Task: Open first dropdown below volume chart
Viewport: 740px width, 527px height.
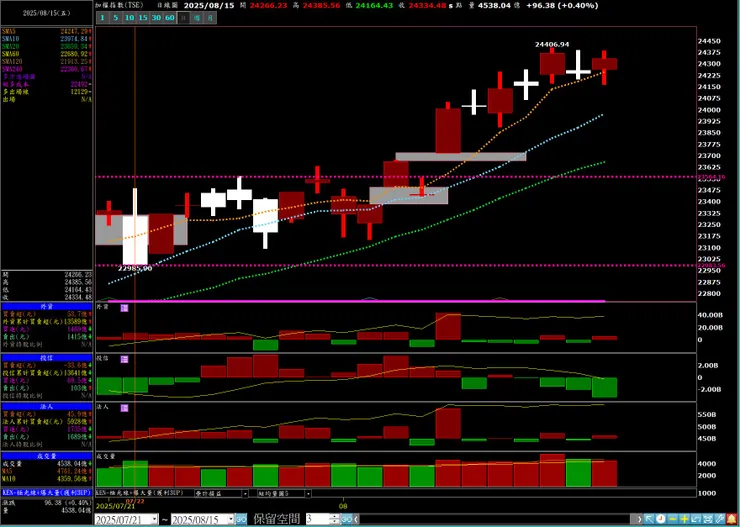Action: (245, 494)
